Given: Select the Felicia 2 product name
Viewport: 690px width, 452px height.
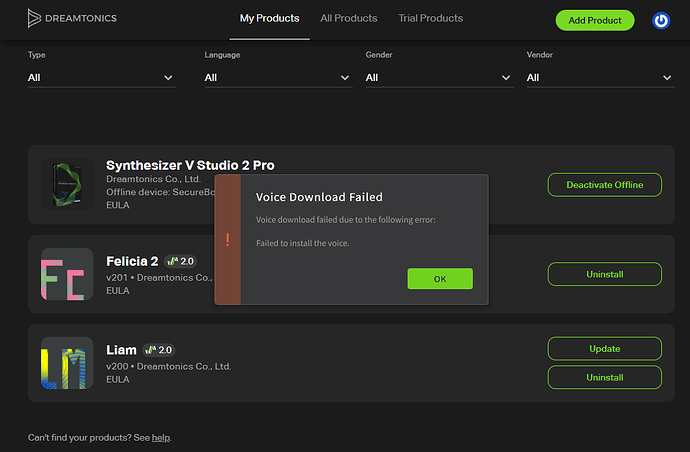Looking at the screenshot, I should 132,261.
